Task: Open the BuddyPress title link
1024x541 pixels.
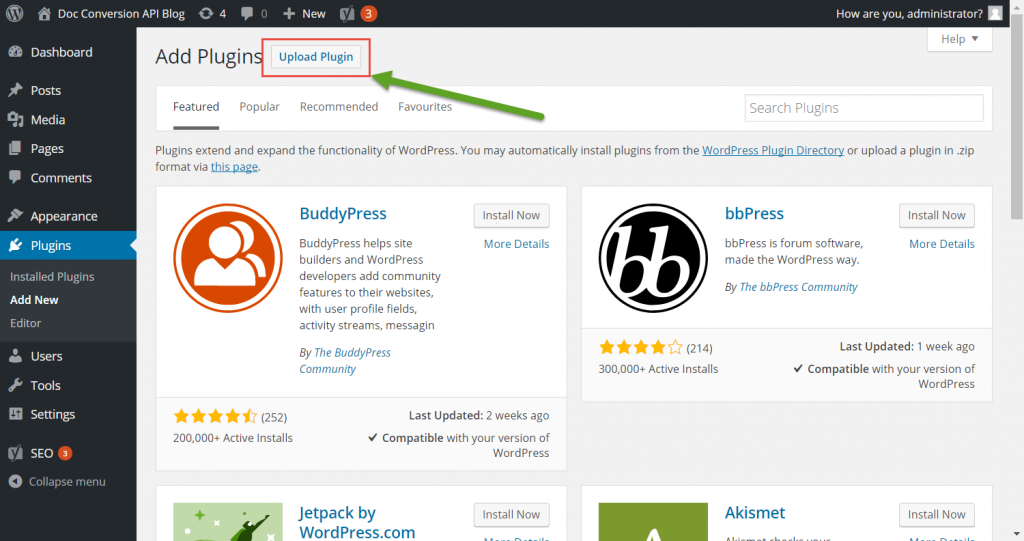Action: click(343, 214)
